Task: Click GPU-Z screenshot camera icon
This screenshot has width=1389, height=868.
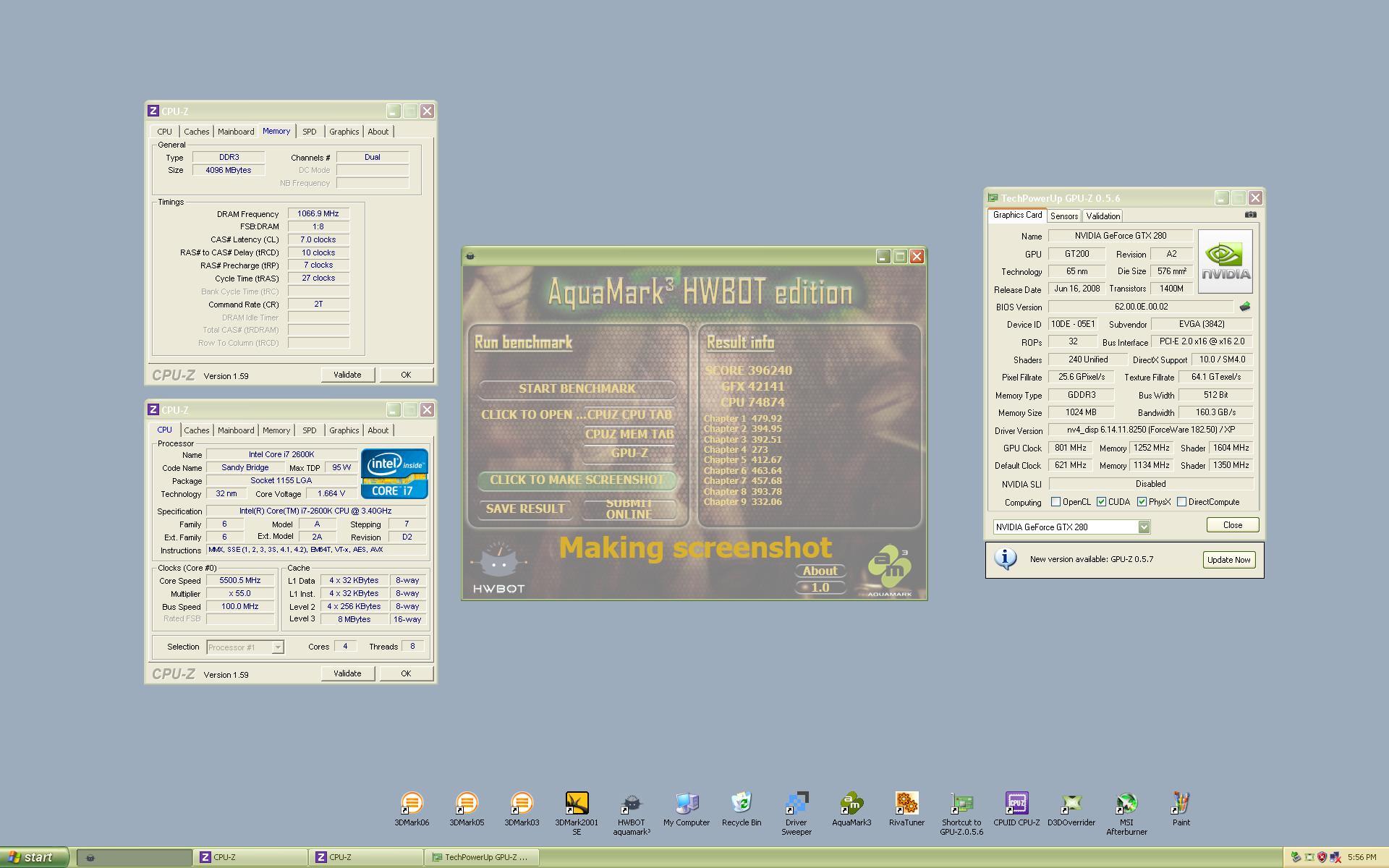Action: [x=1251, y=215]
